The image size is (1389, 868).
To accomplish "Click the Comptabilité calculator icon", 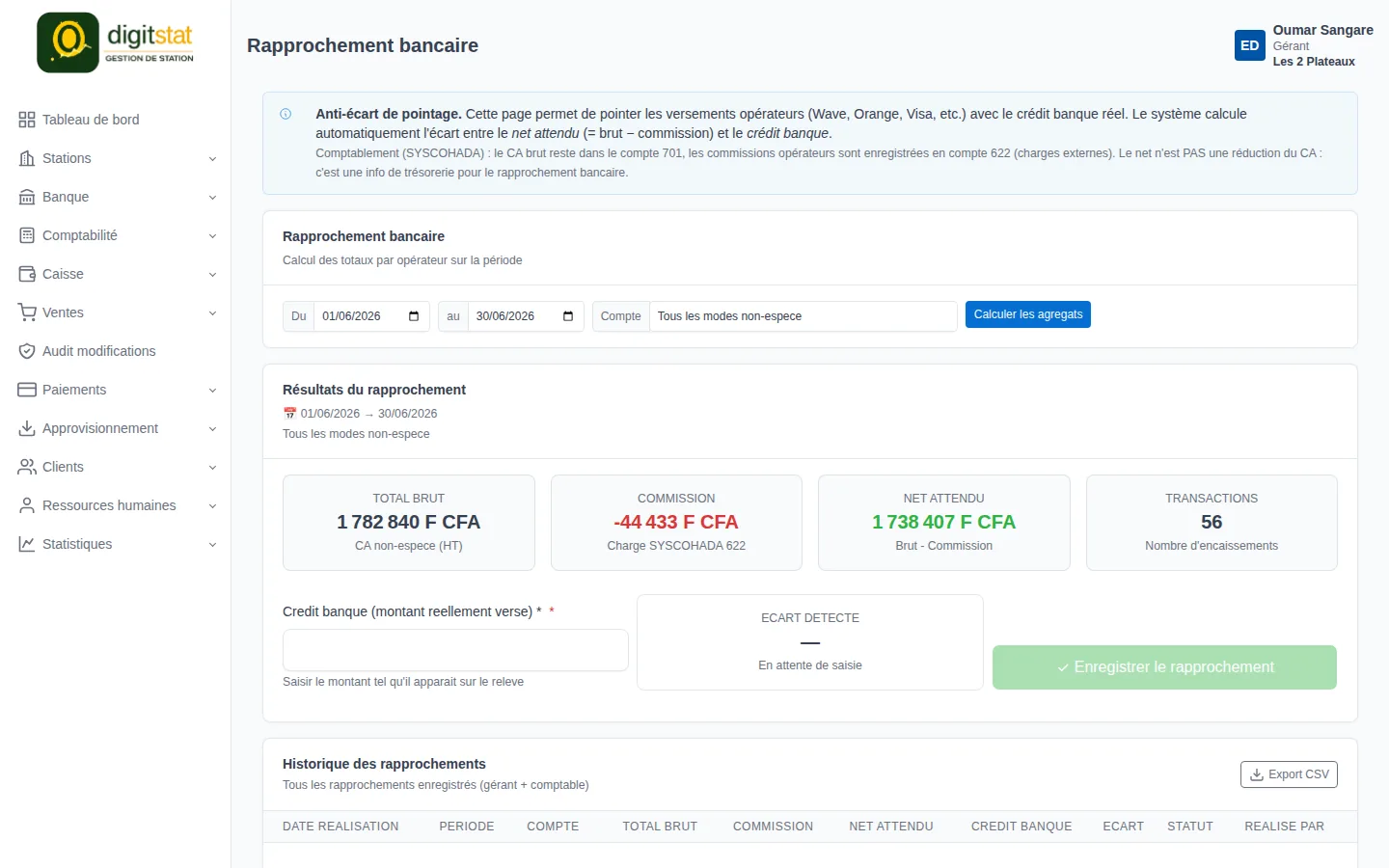I will coord(27,235).
